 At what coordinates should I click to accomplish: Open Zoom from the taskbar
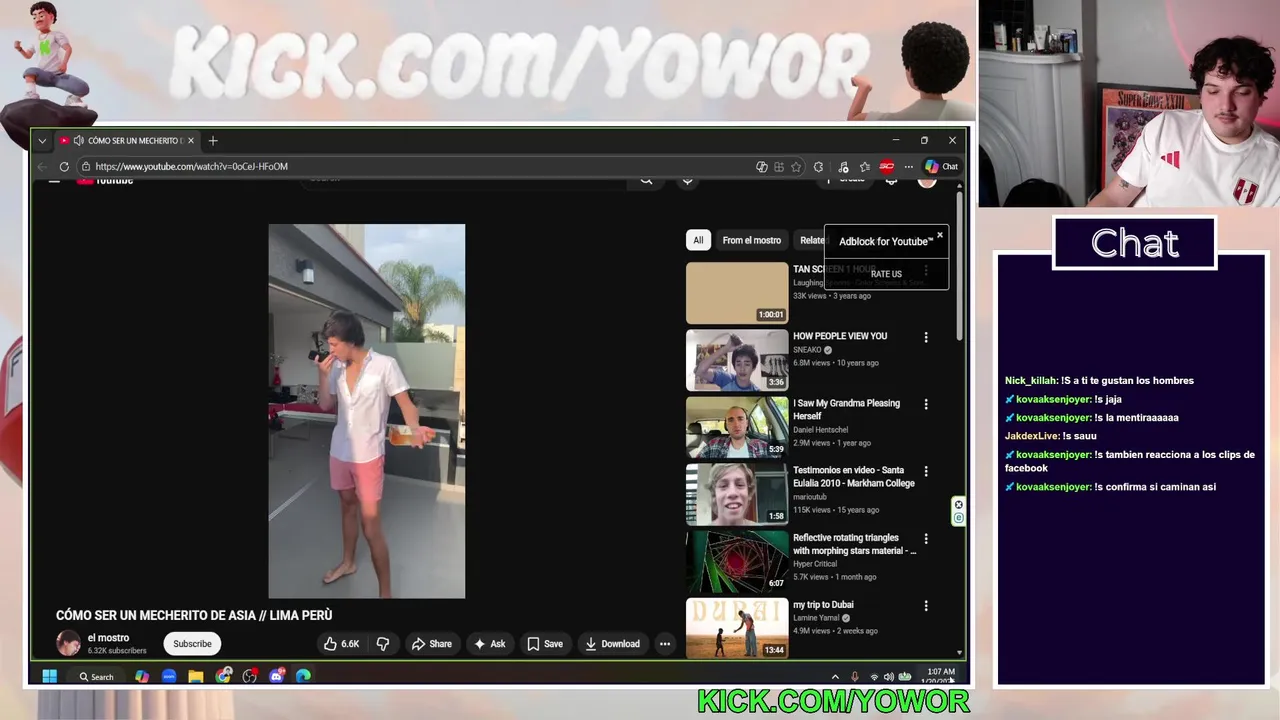(x=169, y=677)
